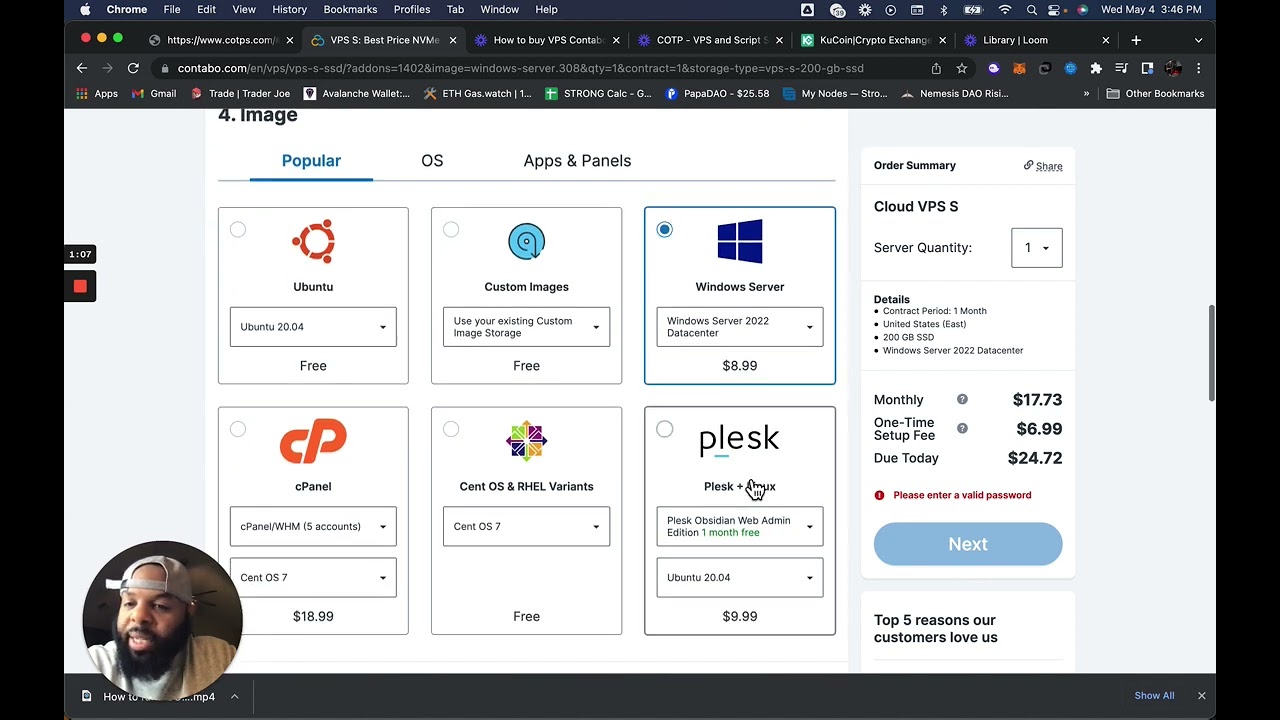Select the Plesk + Linux radio button
This screenshot has width=1280, height=720.
click(665, 429)
